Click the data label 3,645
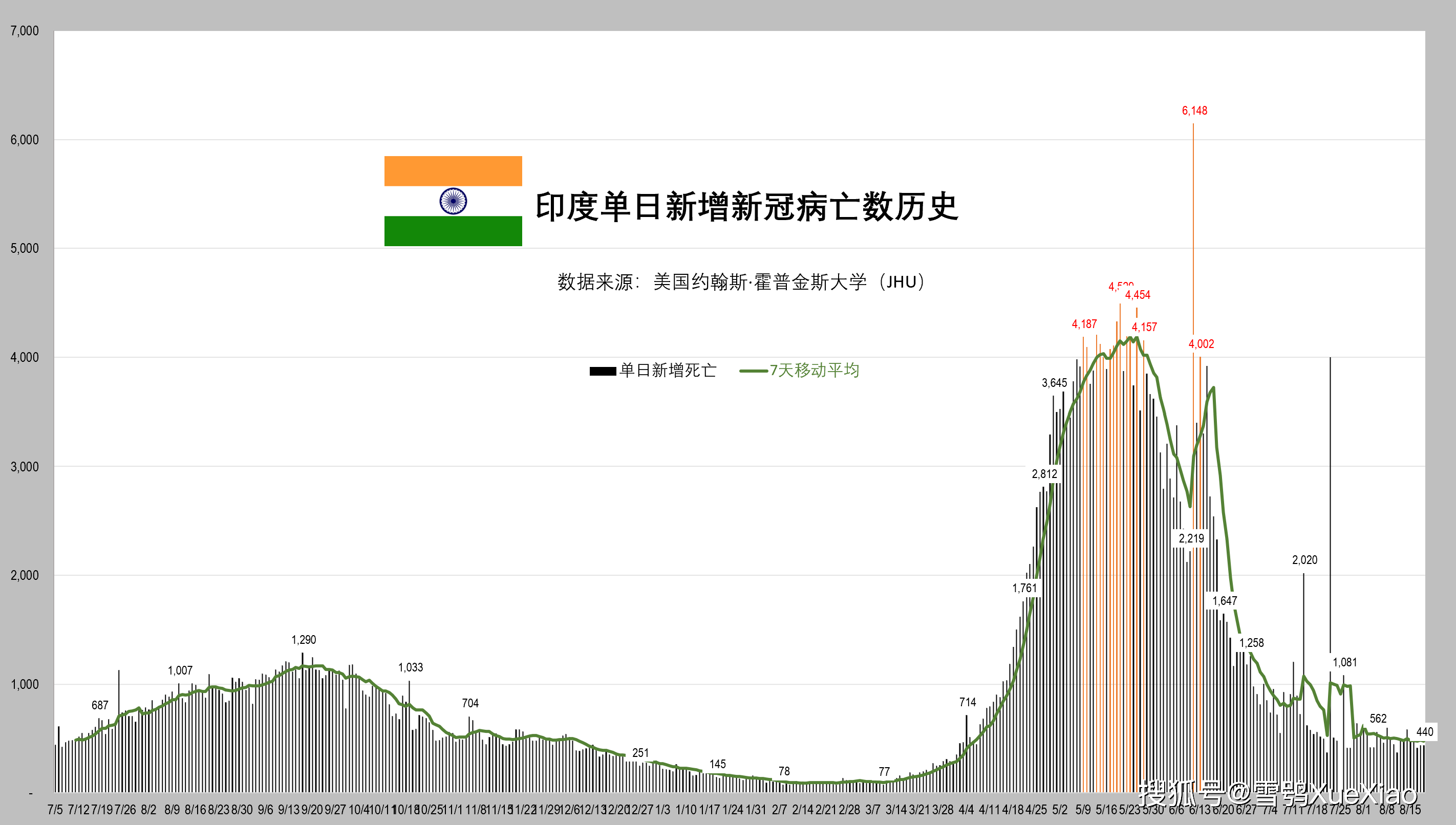Image resolution: width=1456 pixels, height=825 pixels. coord(1054,383)
